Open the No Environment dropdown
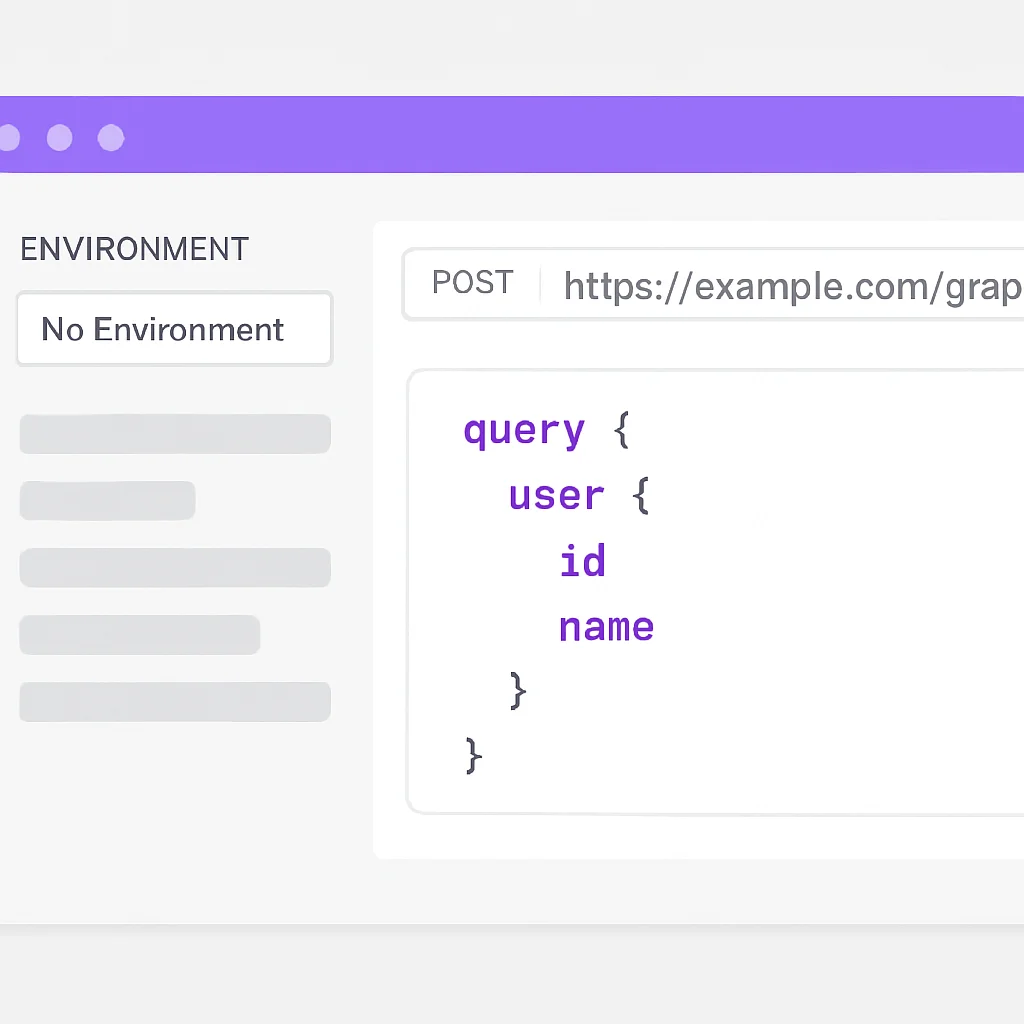Viewport: 1024px width, 1024px height. (174, 328)
